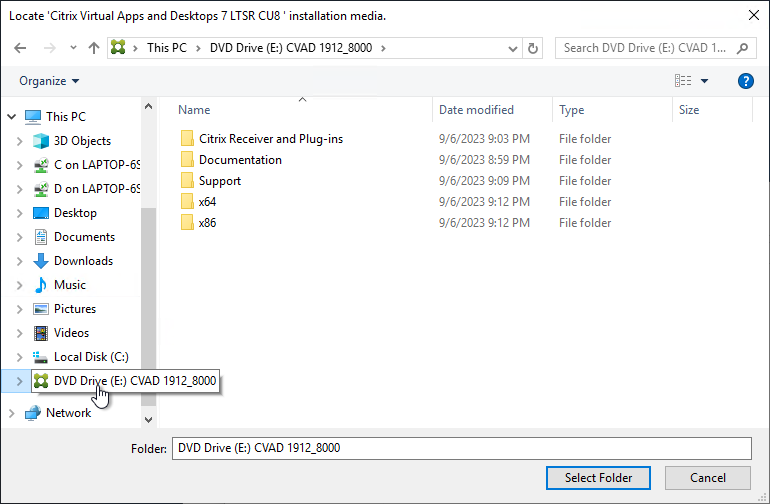
Task: Close the Locate installation media dialog
Action: point(754,15)
